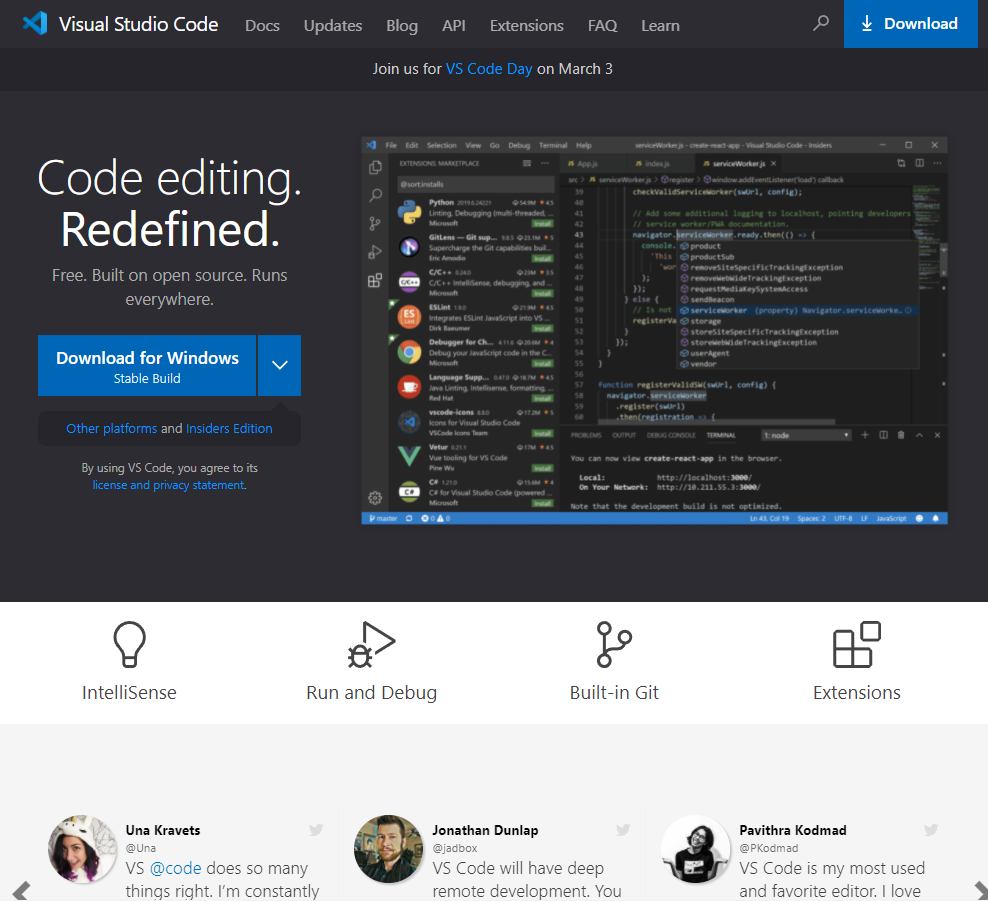Expand the download options chevron dropdown
The width and height of the screenshot is (988, 901).
(x=280, y=365)
